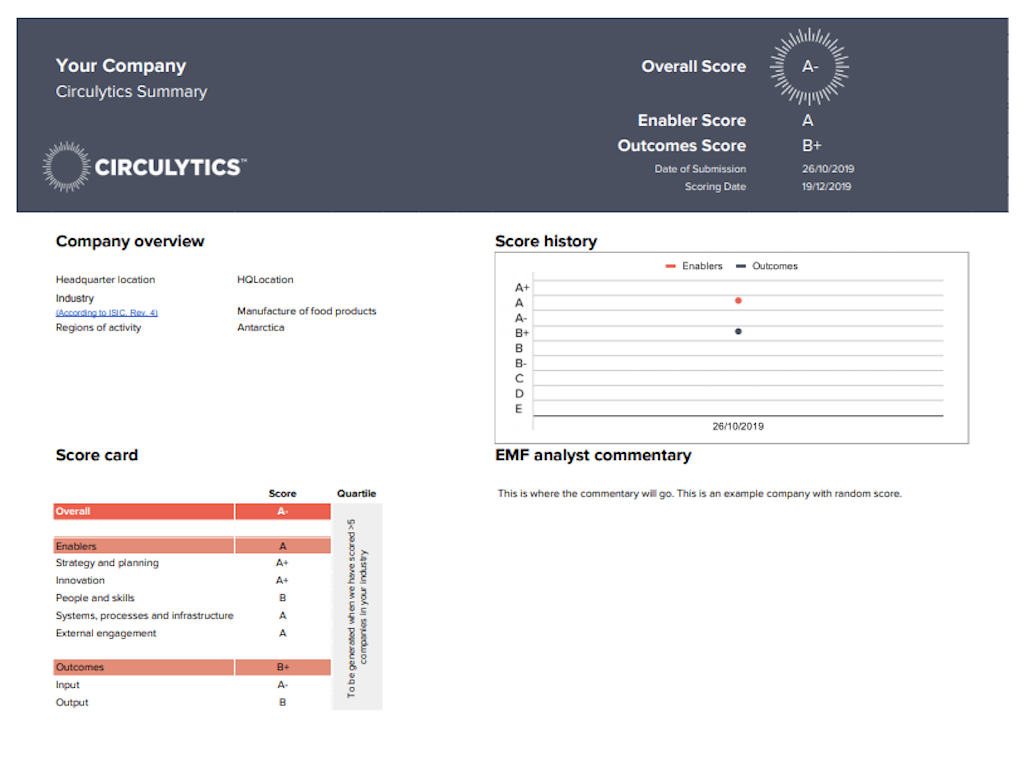
Task: Click the Circulytics wordmark text
Action: (170, 167)
